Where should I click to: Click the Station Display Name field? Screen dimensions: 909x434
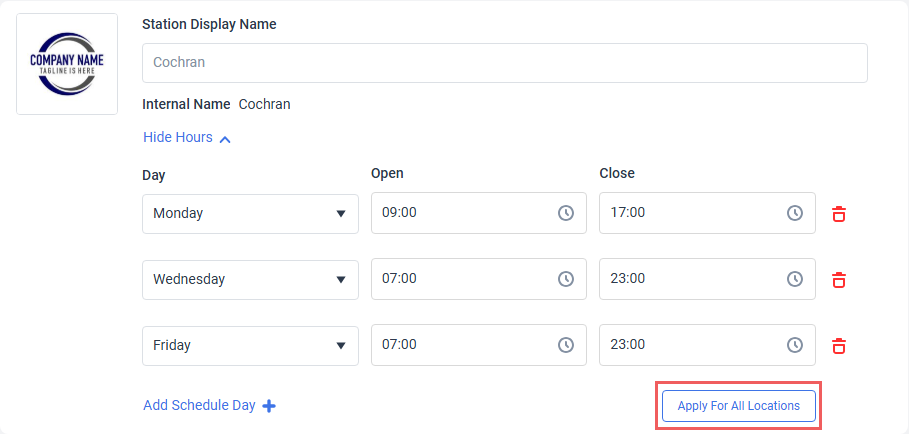point(504,62)
